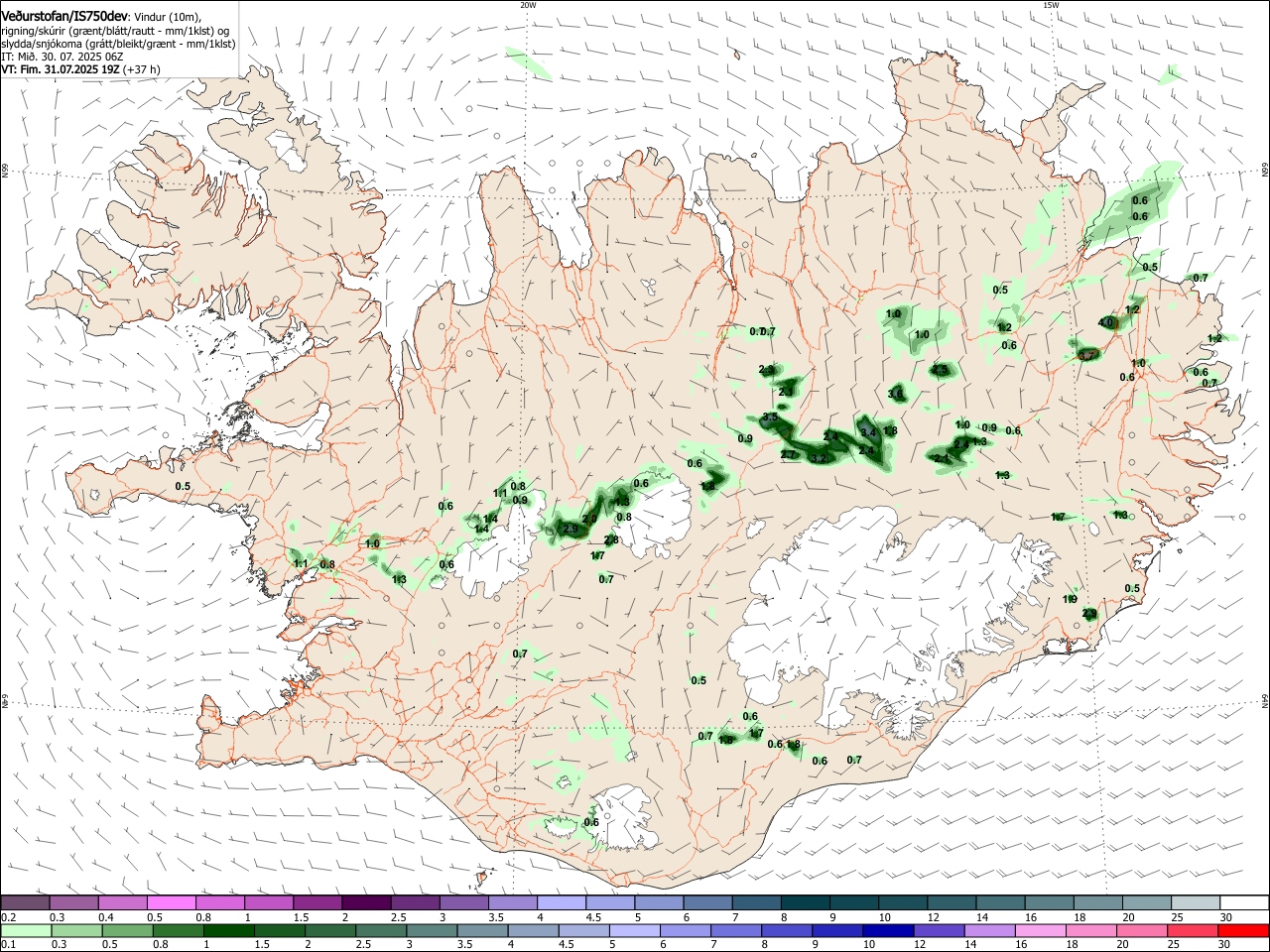Click the 3.2 precipitation value on the map
1270x952 pixels.
[819, 458]
